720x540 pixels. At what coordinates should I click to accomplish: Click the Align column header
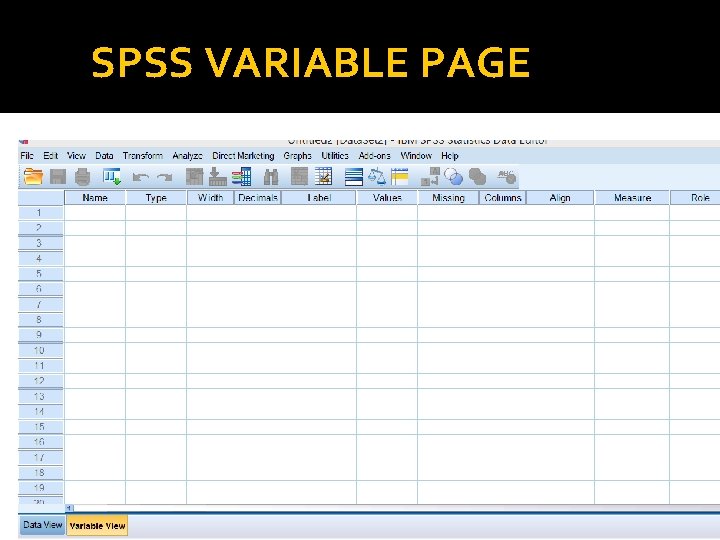click(x=560, y=198)
